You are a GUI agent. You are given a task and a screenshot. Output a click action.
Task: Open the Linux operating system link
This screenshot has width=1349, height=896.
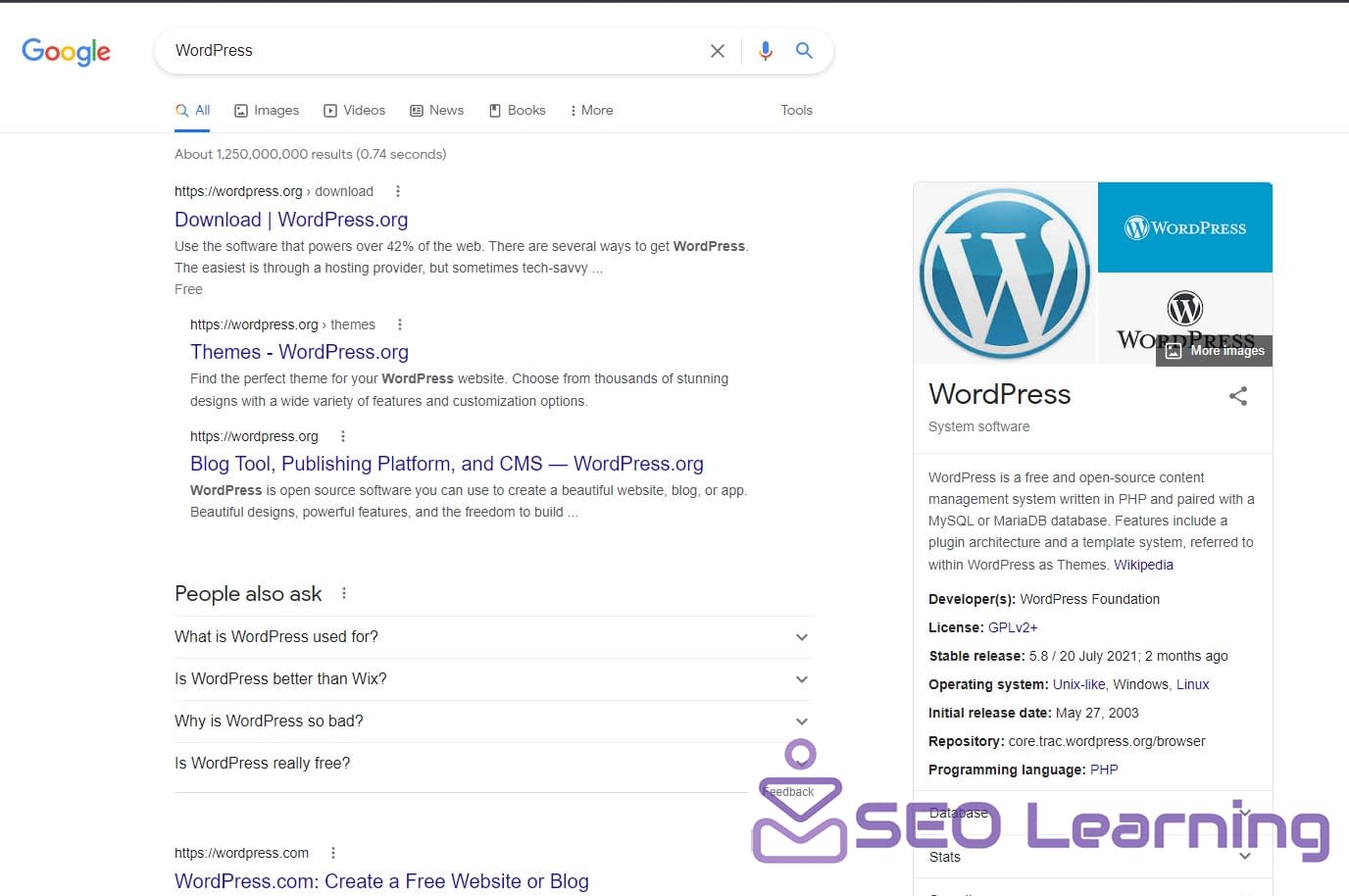pyautogui.click(x=1192, y=684)
